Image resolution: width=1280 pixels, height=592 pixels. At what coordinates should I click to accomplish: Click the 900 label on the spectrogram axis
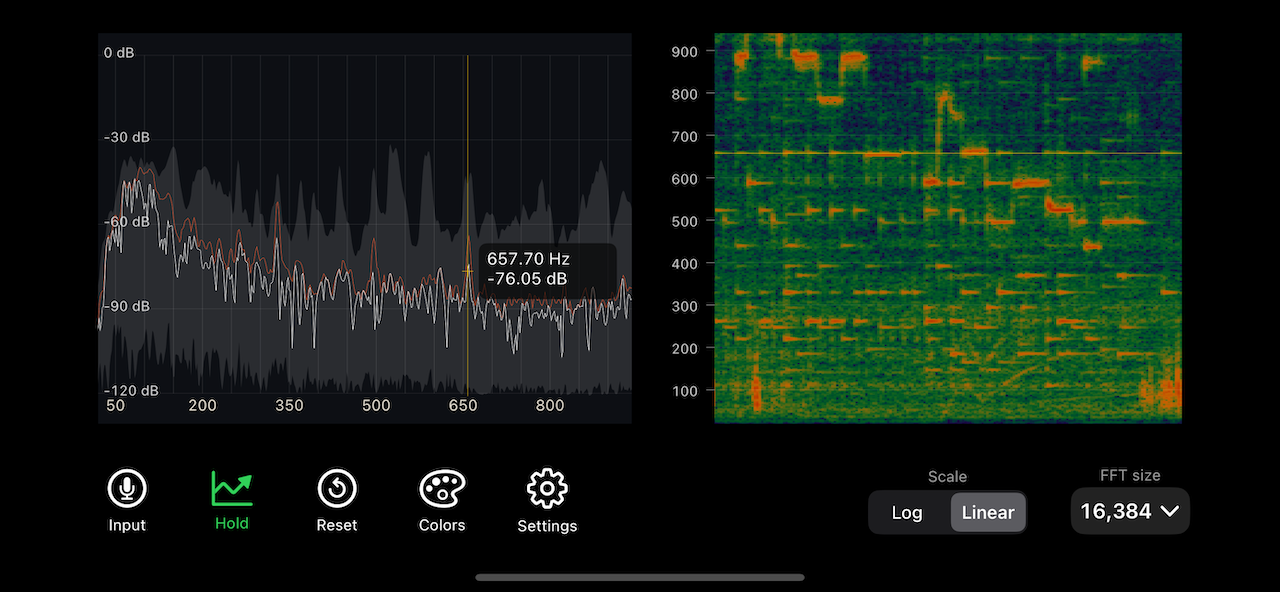[685, 51]
